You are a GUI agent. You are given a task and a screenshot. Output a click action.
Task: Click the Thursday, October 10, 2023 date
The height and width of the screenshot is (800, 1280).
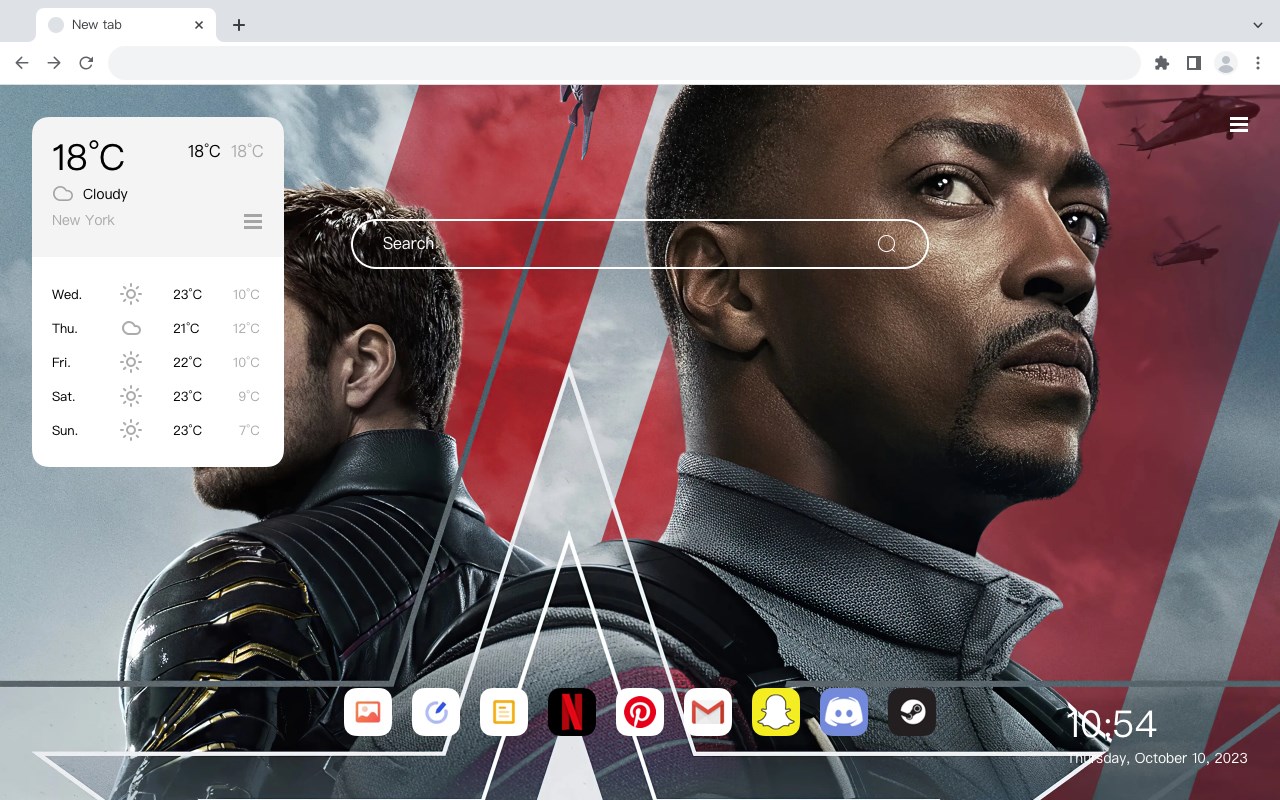tap(1157, 758)
